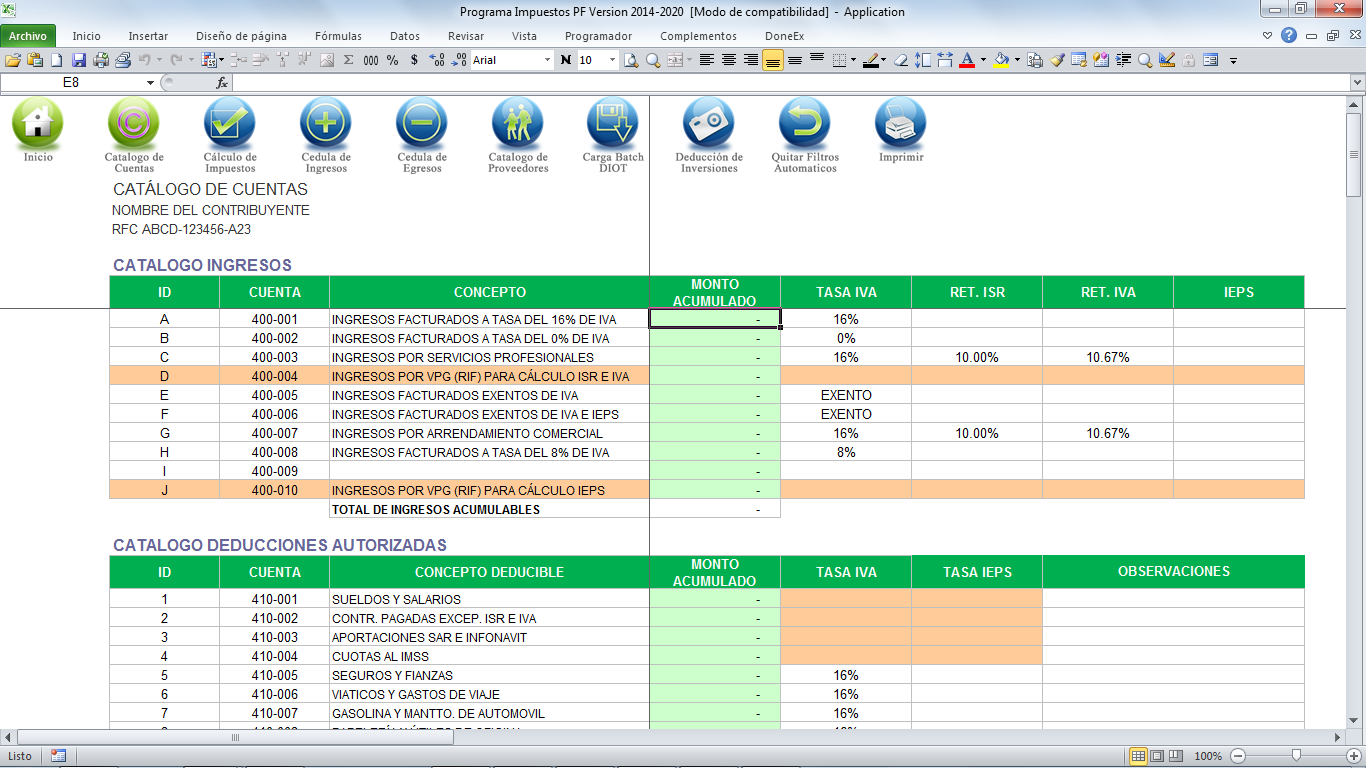Go to Cálculo de Impuestos
Screen dimensions: 1366x768
tap(230, 124)
